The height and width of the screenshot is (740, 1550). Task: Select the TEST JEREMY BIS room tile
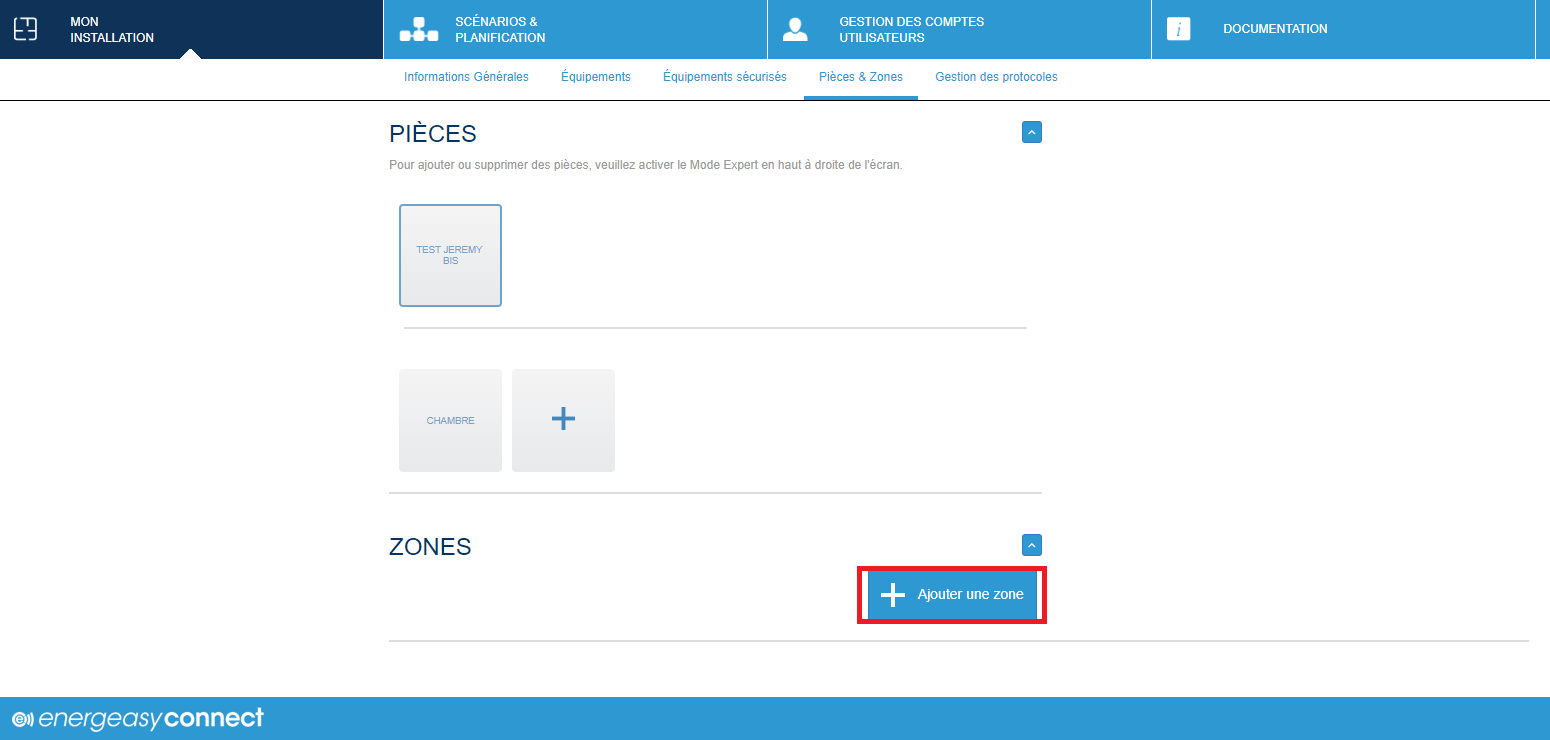(450, 255)
